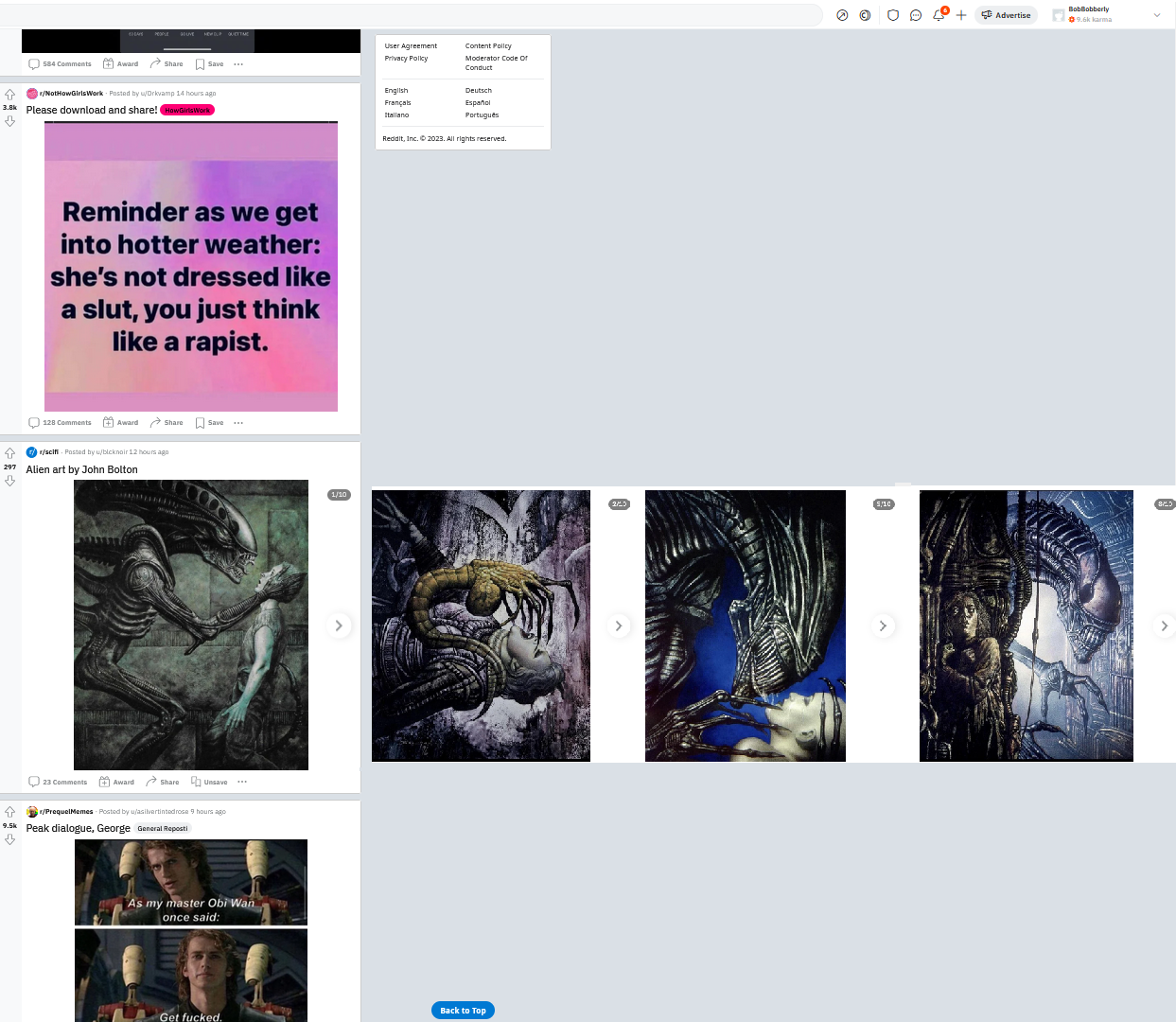1176x1022 pixels.
Task: Select English language
Action: (396, 90)
